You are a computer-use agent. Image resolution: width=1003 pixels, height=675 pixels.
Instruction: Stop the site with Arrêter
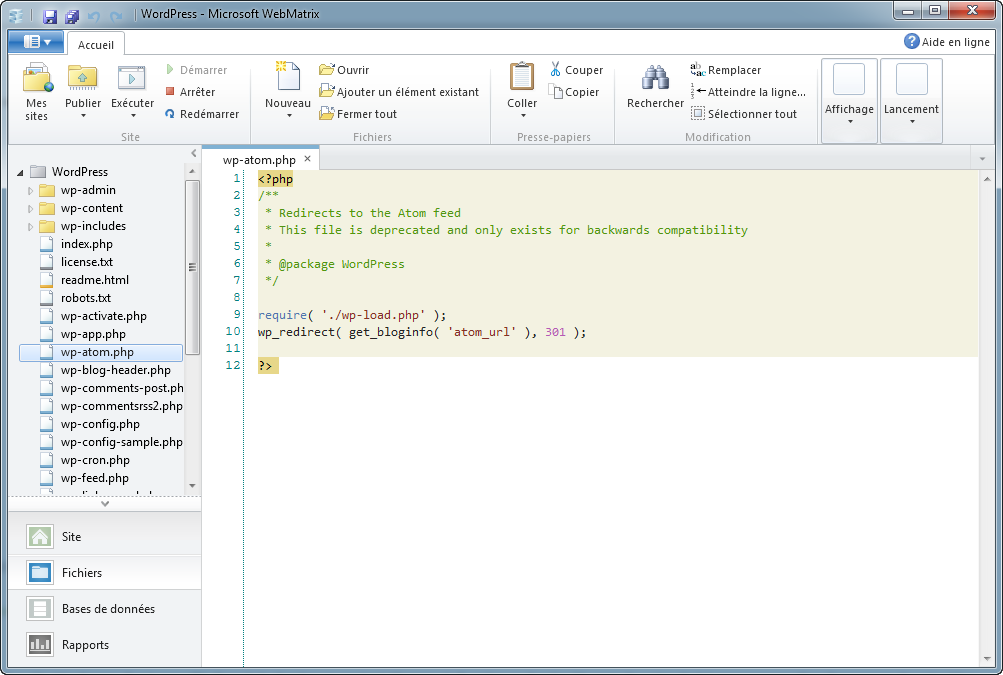(x=198, y=92)
